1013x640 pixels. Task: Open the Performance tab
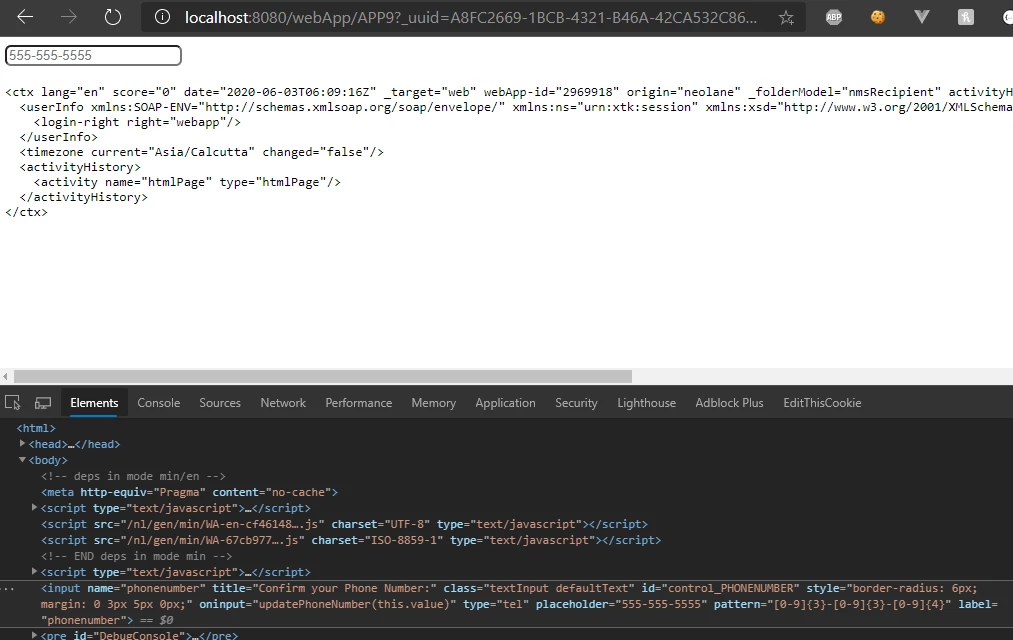pos(359,403)
